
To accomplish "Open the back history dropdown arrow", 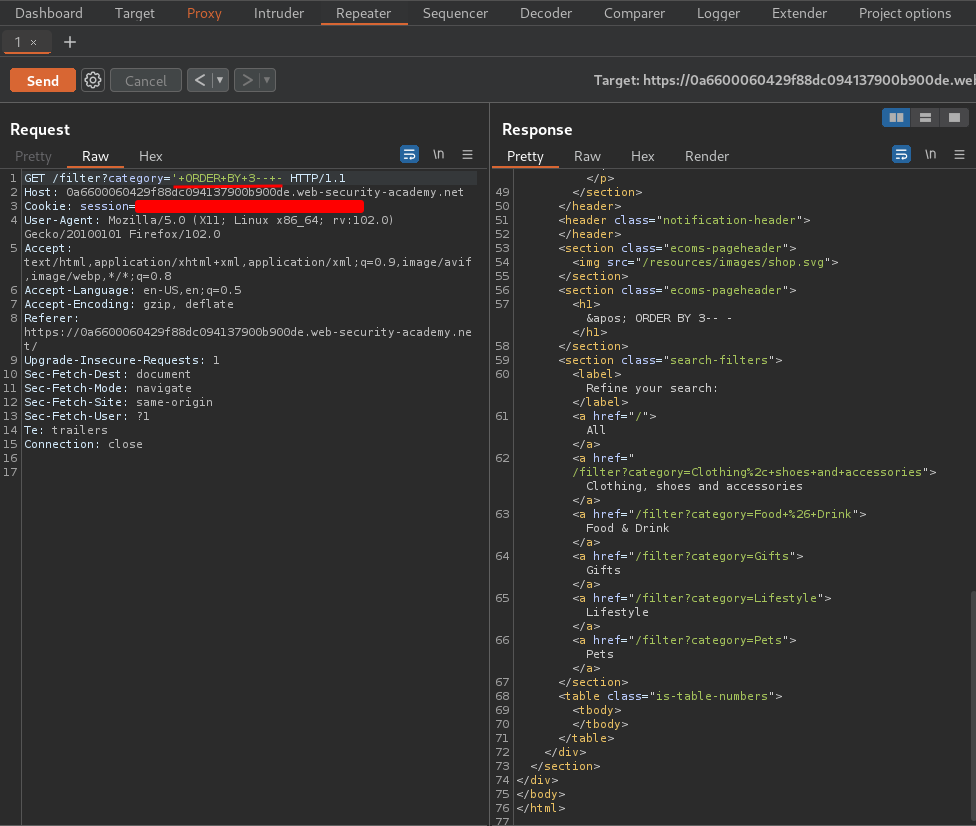I will [x=220, y=80].
